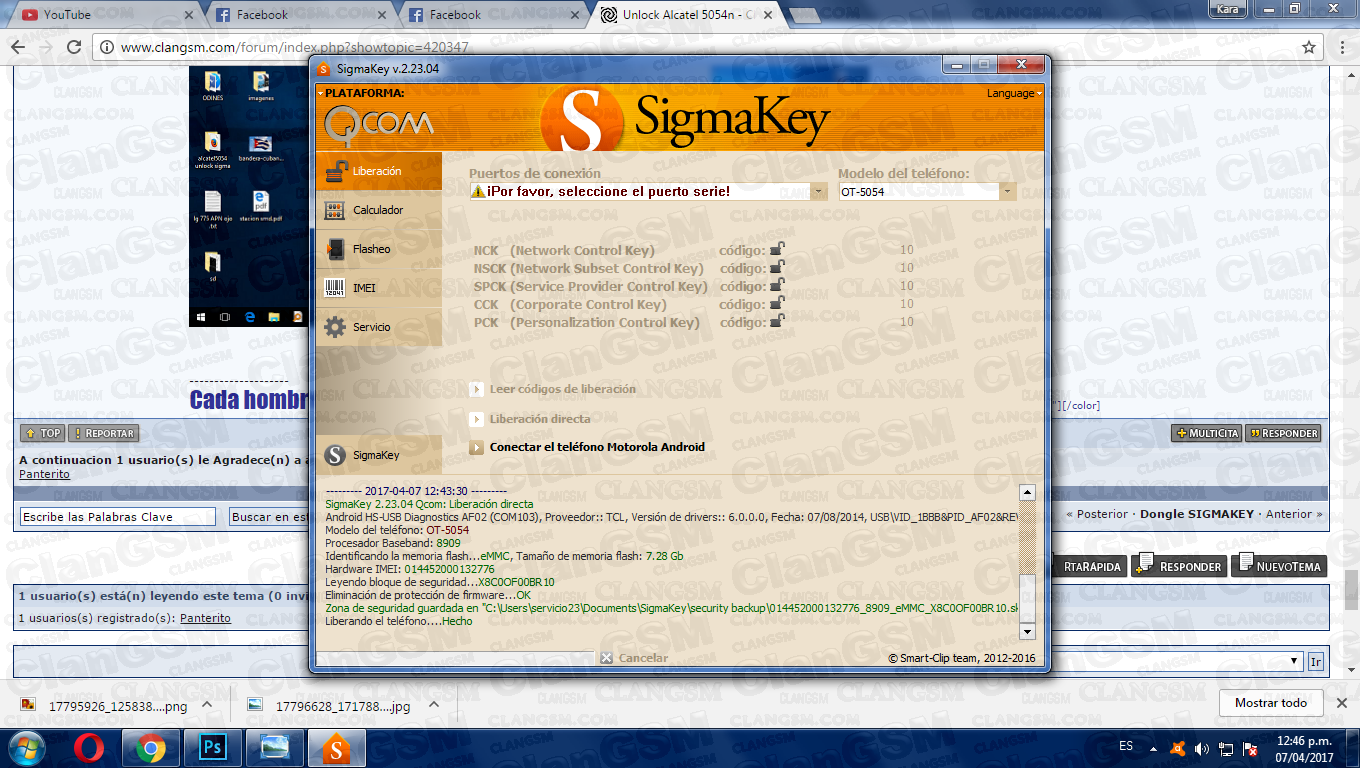Screen dimensions: 1360x768
Task: Open the Flasheo section in SigmaKey
Action: point(378,249)
